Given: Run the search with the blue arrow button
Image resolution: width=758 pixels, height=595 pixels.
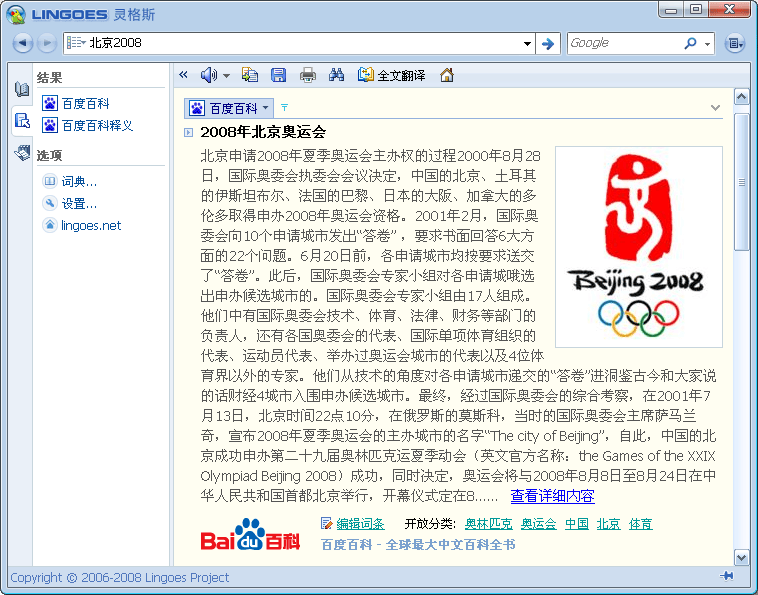Looking at the screenshot, I should (548, 44).
